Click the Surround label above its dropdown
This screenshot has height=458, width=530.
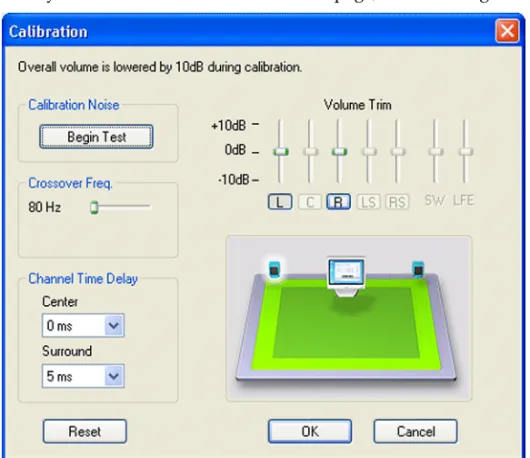[67, 351]
